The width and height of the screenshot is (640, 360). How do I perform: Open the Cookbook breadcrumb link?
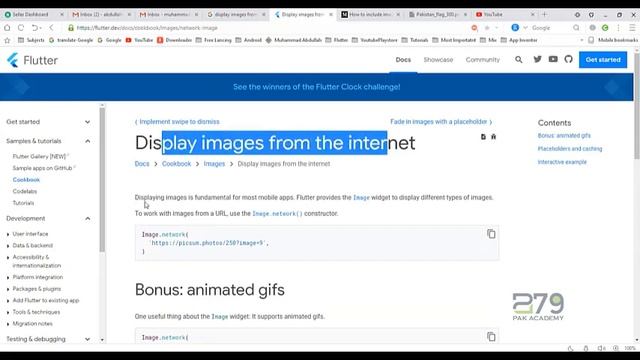[x=176, y=164]
